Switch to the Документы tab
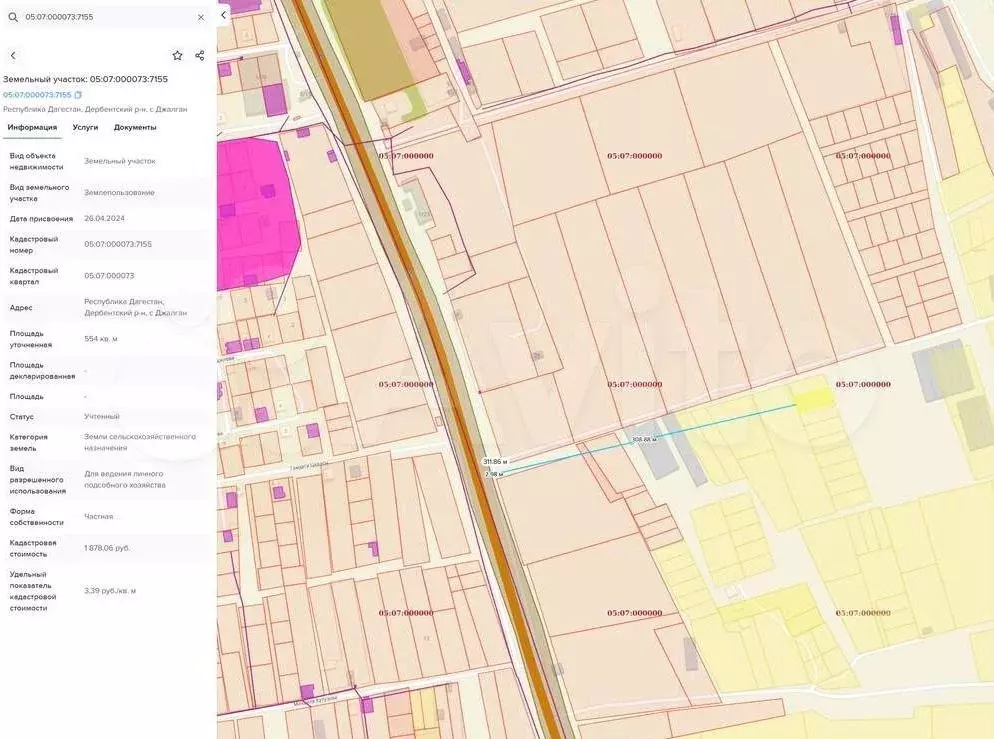This screenshot has height=739, width=994. pos(135,127)
